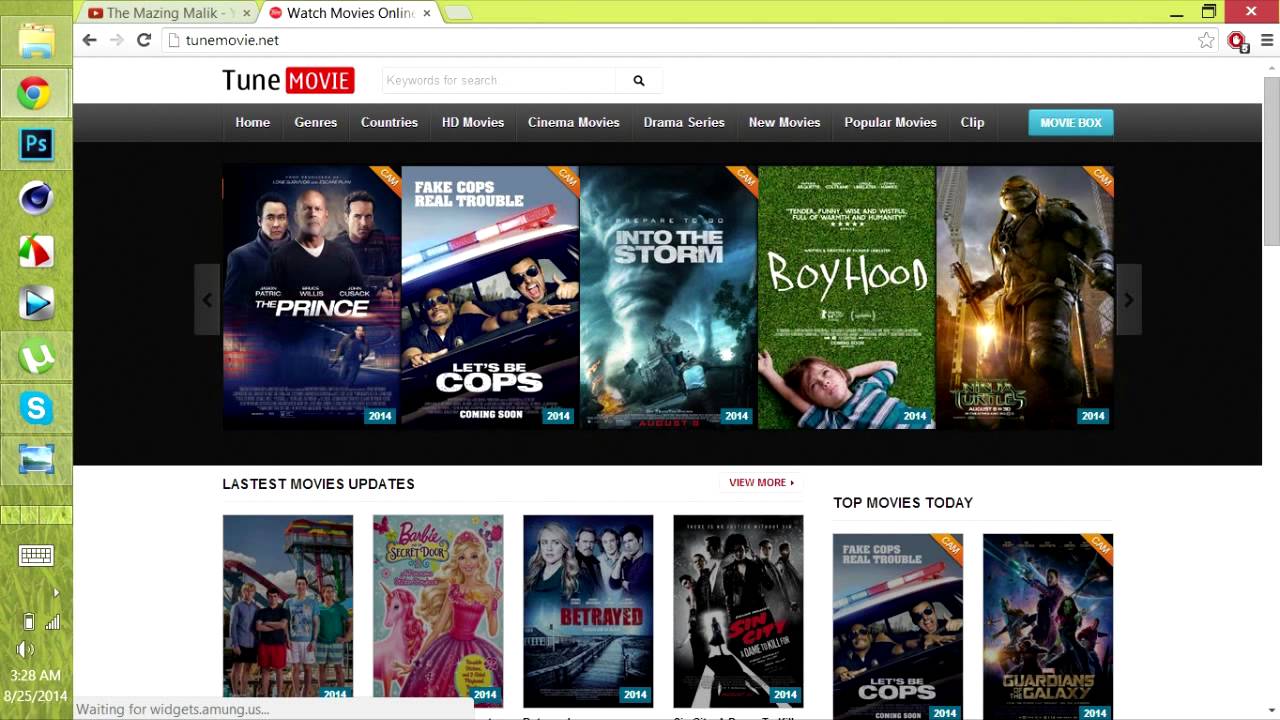This screenshot has height=720, width=1280.
Task: Click the page vertical scrollbar thumb
Action: [1271, 160]
